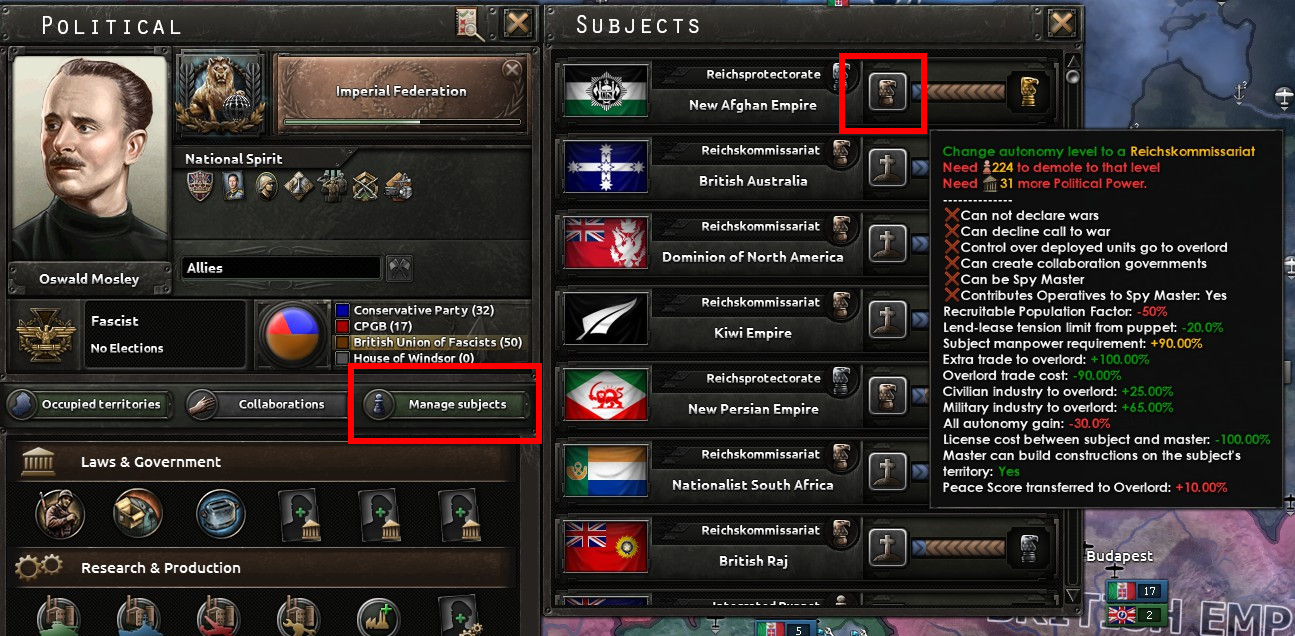
Task: Click the last national spirit icon
Action: pyautogui.click(x=399, y=186)
